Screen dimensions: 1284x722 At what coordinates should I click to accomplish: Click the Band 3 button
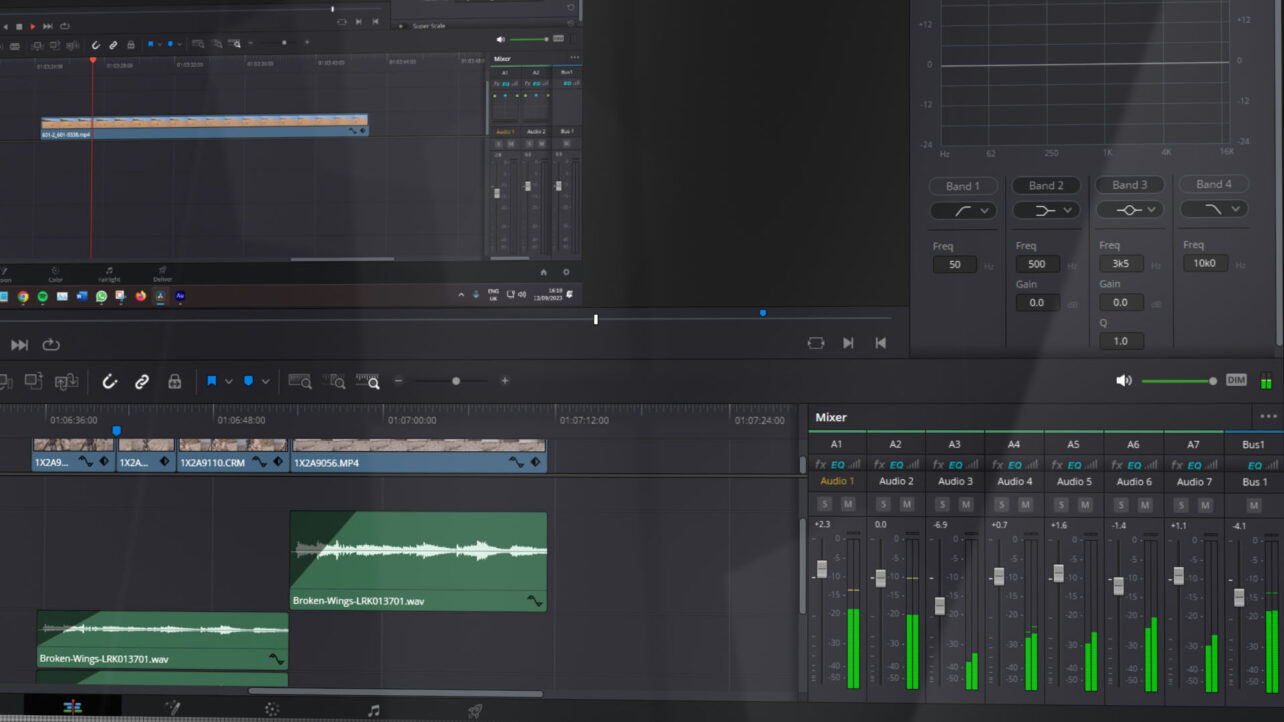click(x=1130, y=184)
